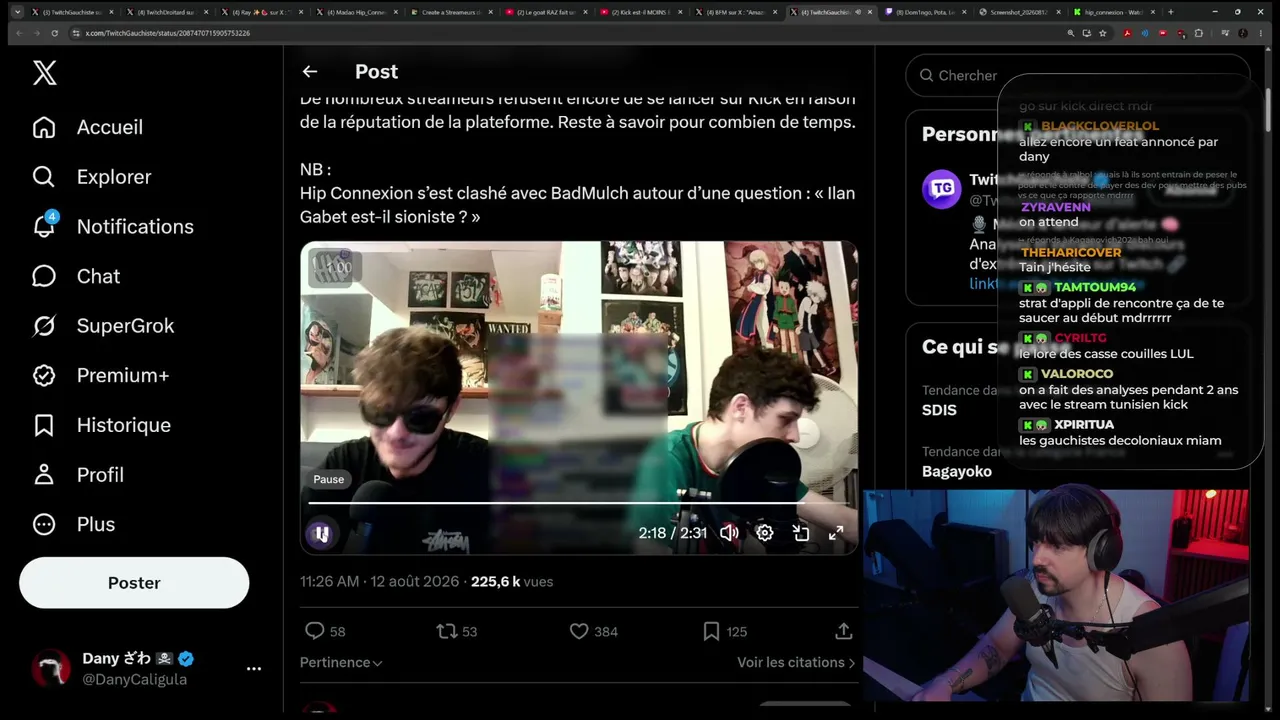
Task: Switch to the Madao Hip_Connexion tab
Action: 355,12
